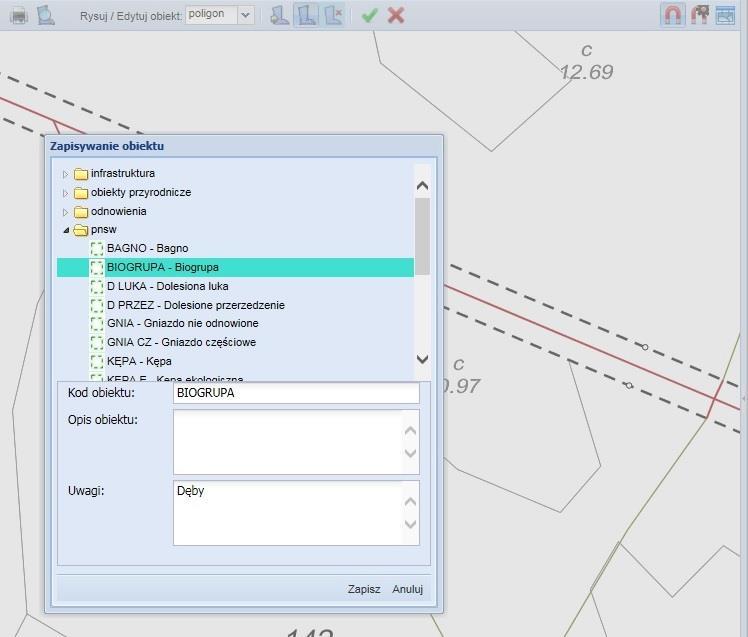Click the GNIA CZ polygon icon
This screenshot has height=637, width=748.
97,342
